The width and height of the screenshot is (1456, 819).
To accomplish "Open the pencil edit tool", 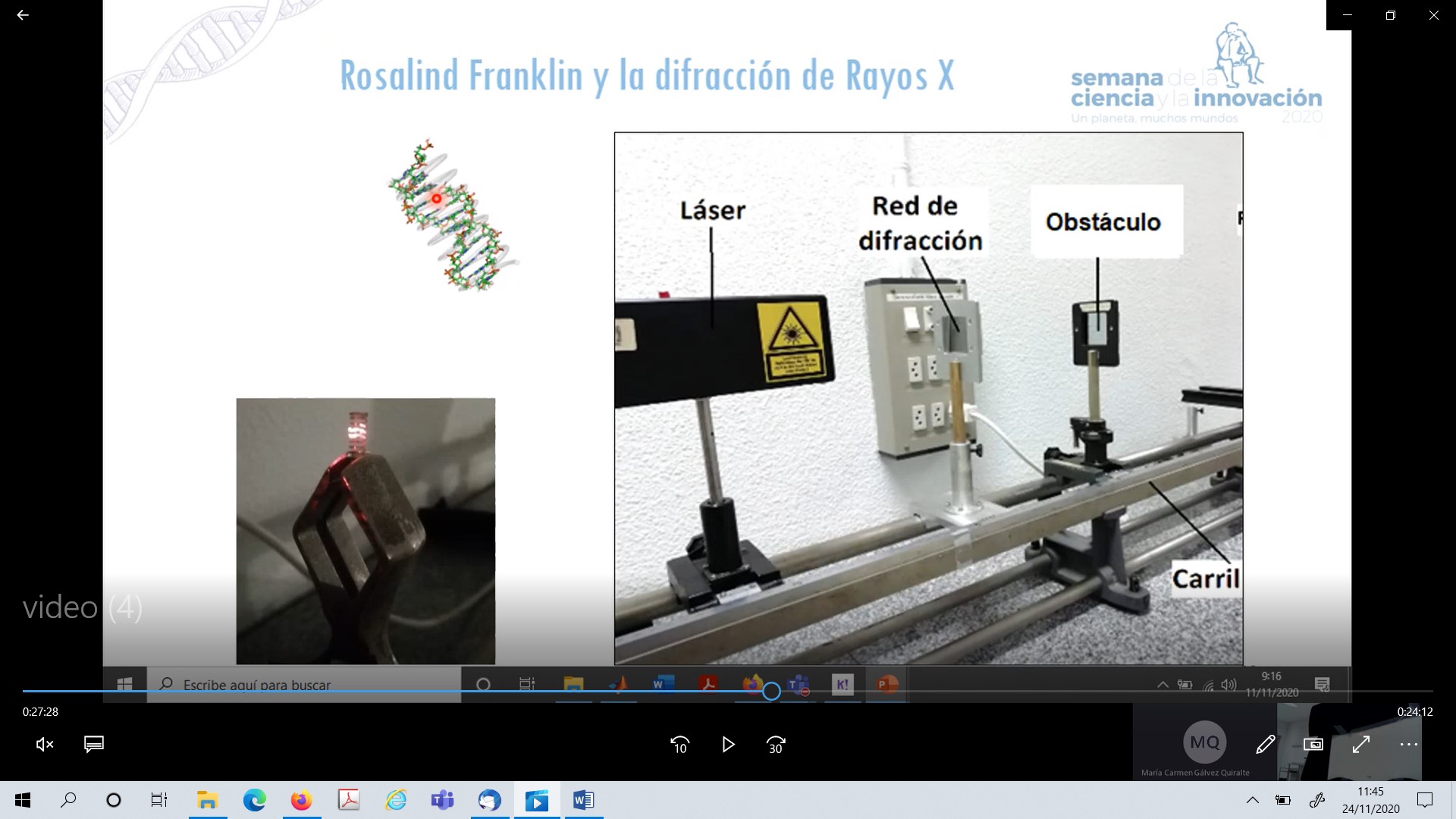I will point(1265,745).
